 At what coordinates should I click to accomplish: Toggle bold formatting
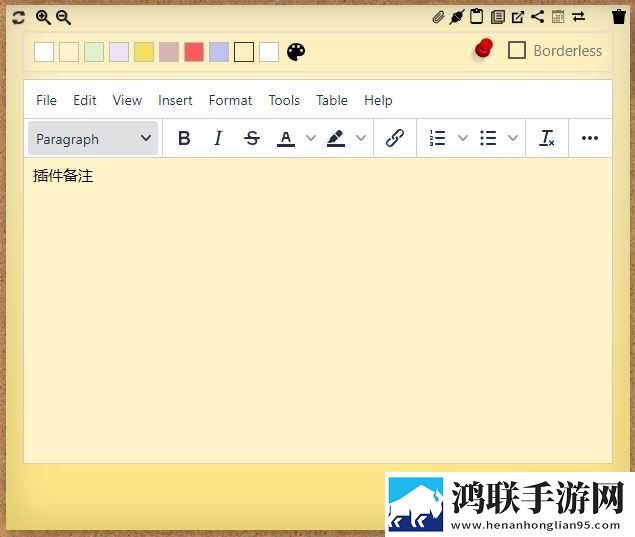tap(184, 138)
